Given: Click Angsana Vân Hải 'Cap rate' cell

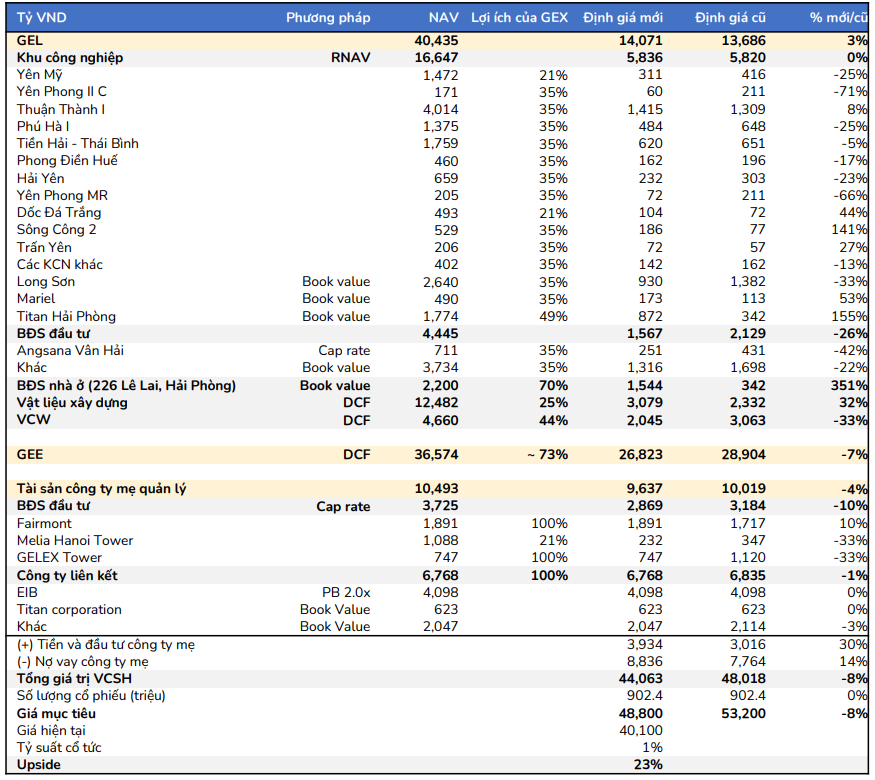Looking at the screenshot, I should 344,351.
